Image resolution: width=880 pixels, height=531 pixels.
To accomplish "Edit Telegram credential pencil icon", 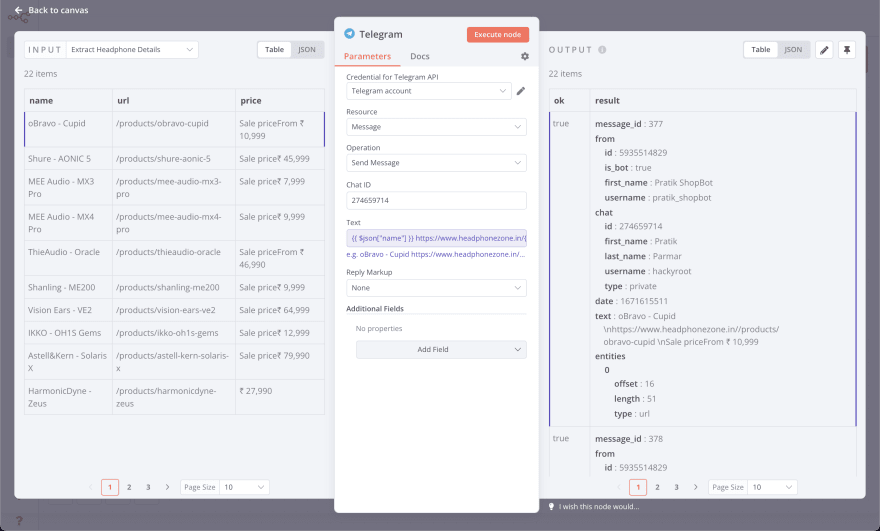I will click(521, 91).
